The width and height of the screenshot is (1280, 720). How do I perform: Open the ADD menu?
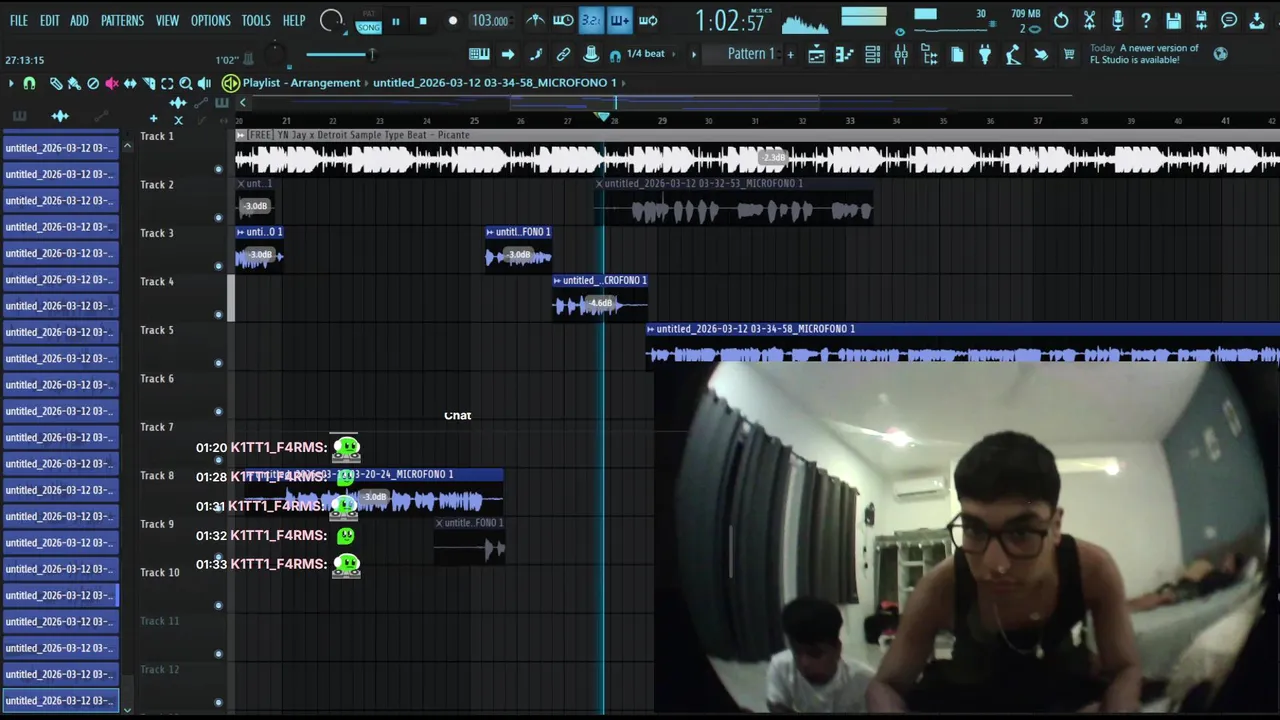(x=80, y=20)
